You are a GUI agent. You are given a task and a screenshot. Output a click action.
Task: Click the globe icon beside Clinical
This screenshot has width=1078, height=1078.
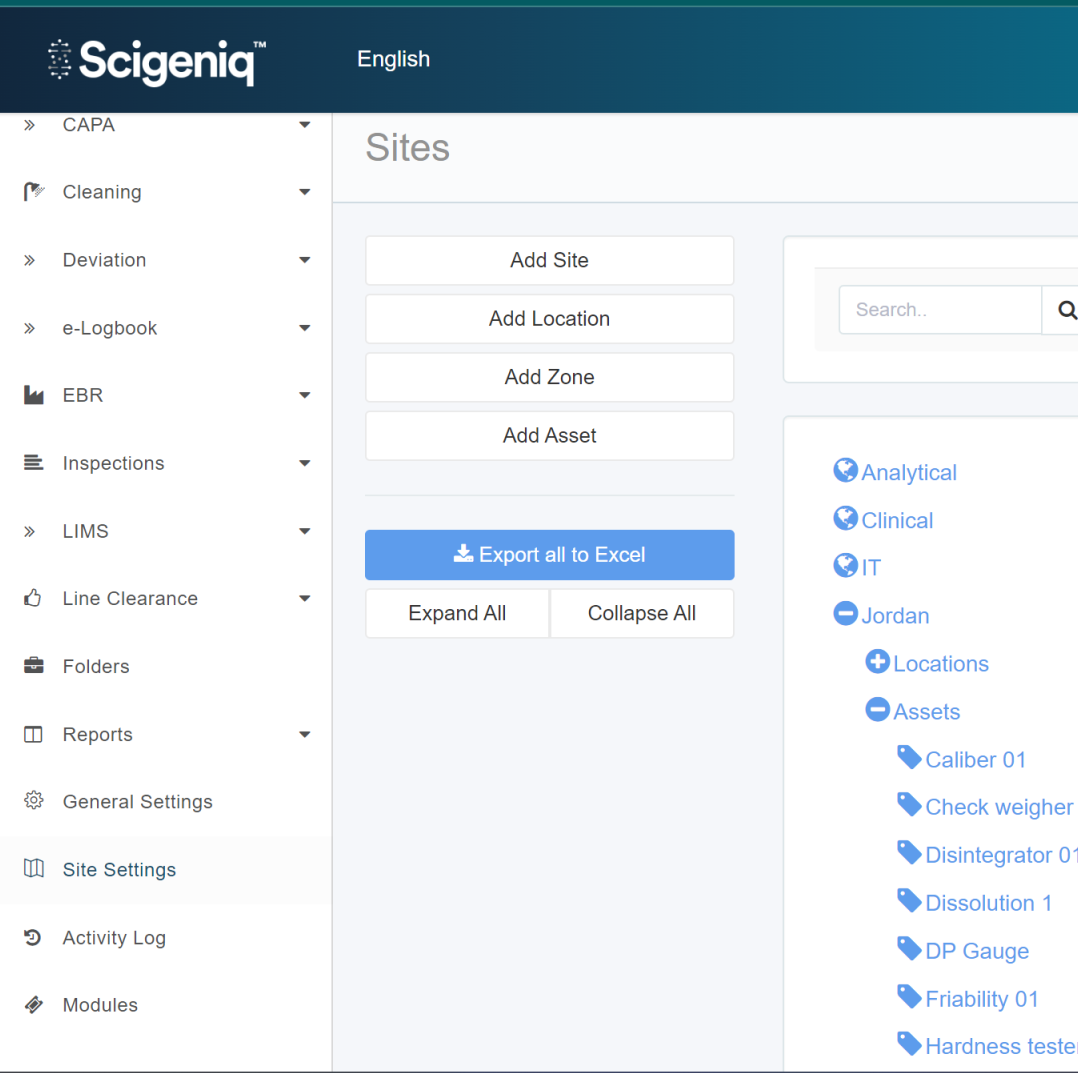tap(845, 519)
